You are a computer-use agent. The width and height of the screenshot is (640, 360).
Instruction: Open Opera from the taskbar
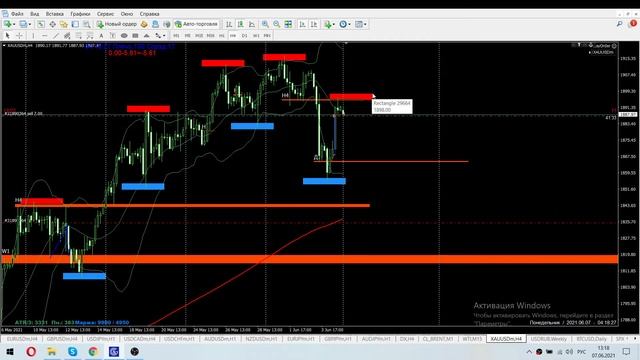[31, 351]
